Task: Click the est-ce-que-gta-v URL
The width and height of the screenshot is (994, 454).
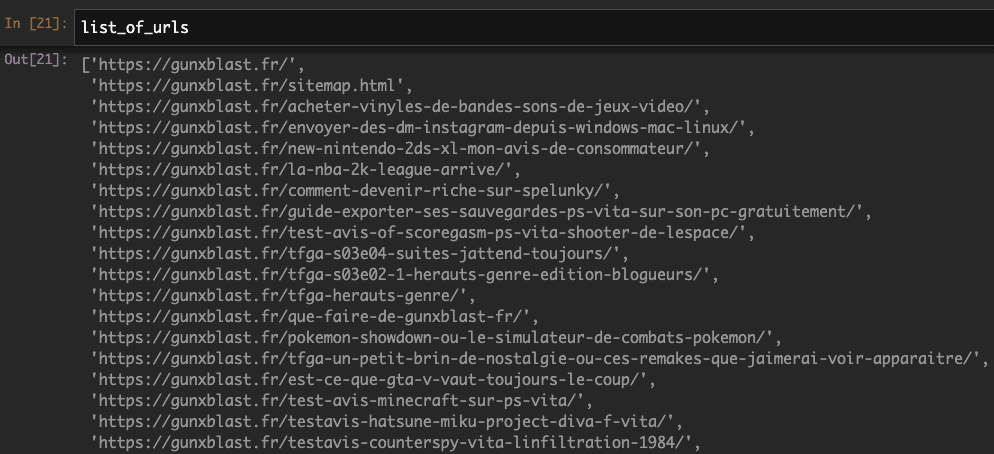Action: point(373,379)
